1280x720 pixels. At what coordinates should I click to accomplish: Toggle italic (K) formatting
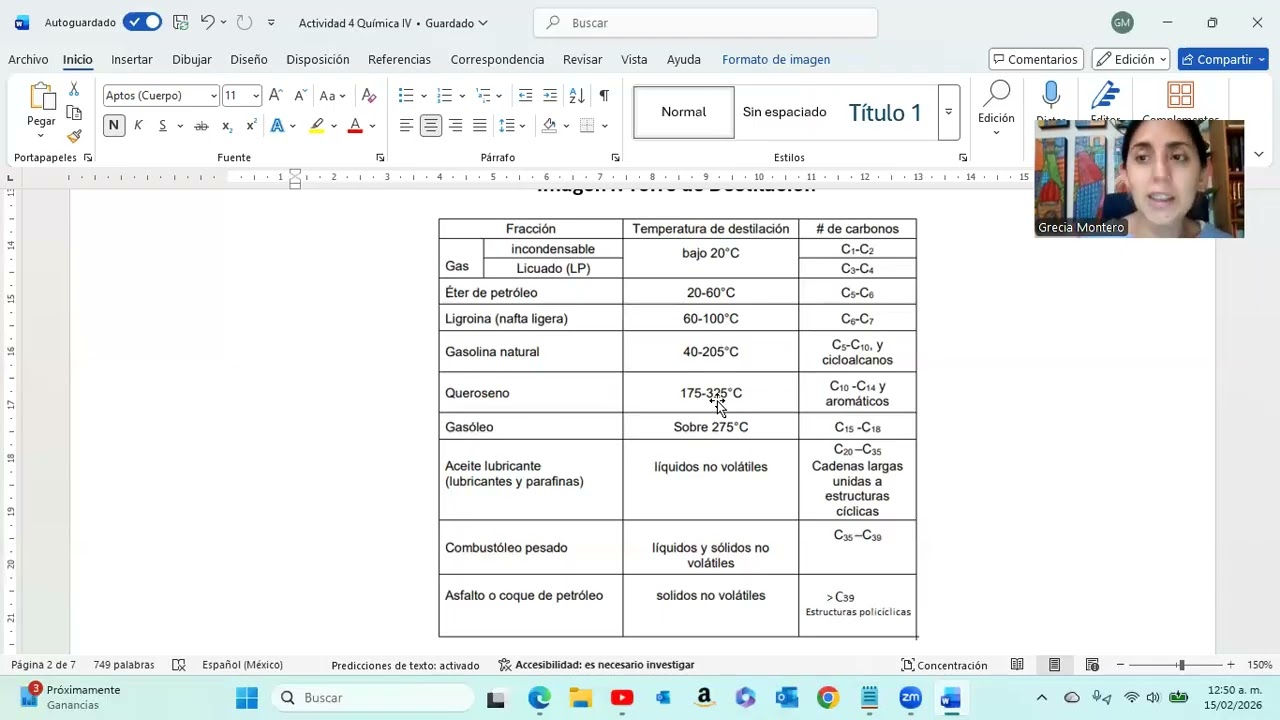tap(138, 126)
